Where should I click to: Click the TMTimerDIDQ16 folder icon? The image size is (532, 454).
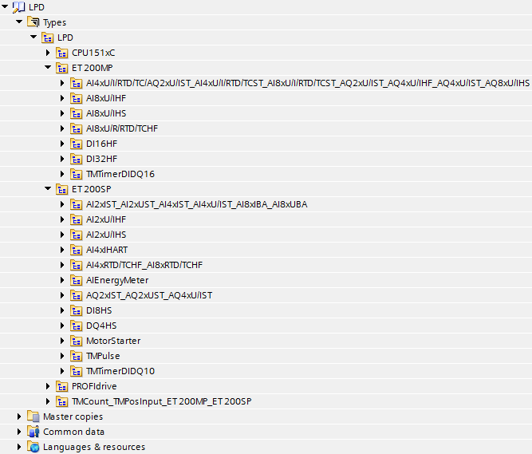pos(76,174)
